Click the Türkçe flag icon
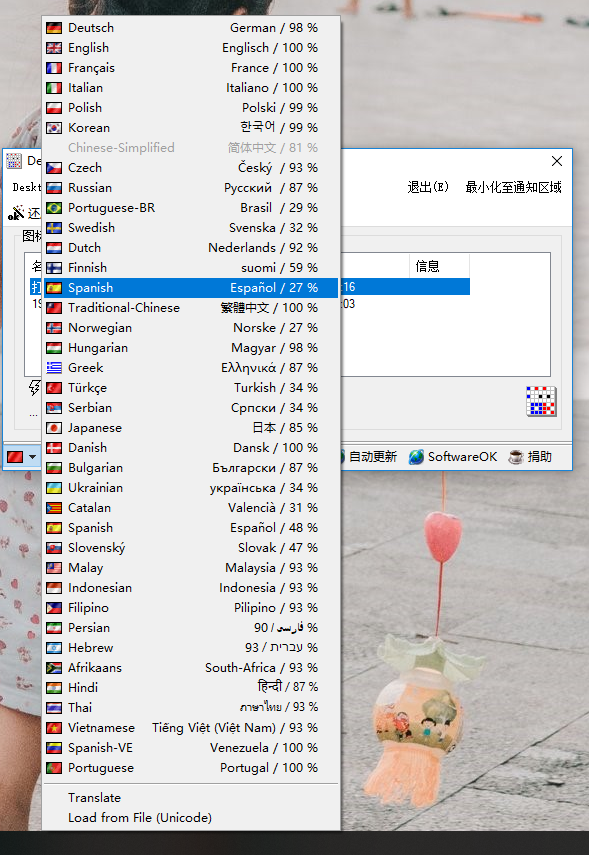The height and width of the screenshot is (855, 589). point(54,388)
